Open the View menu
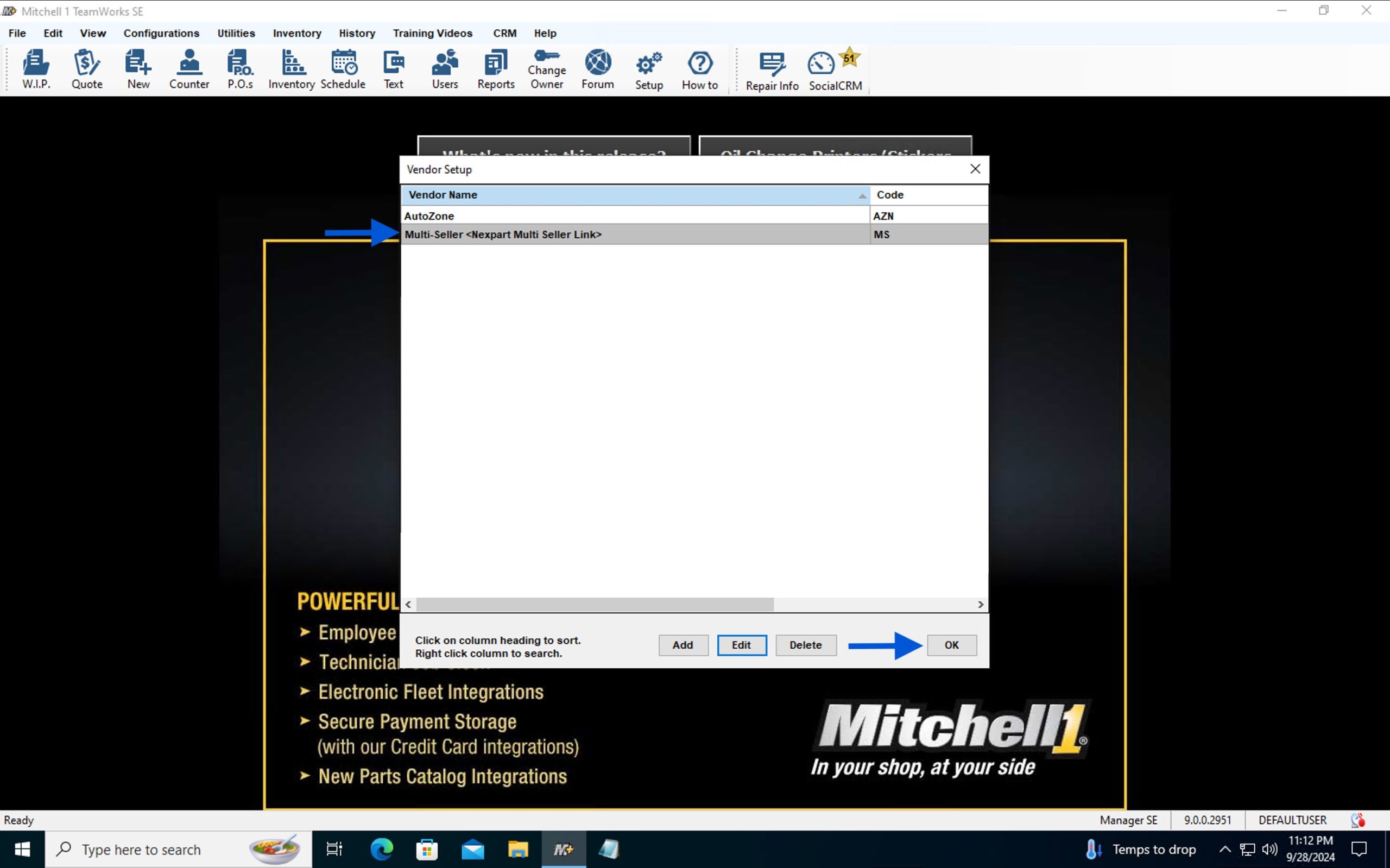 point(93,33)
